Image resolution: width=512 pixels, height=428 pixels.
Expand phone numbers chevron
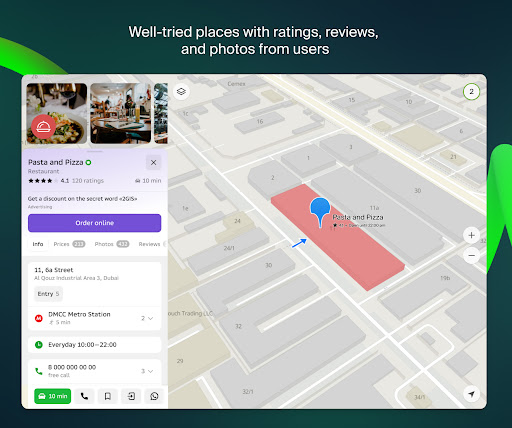pos(147,371)
